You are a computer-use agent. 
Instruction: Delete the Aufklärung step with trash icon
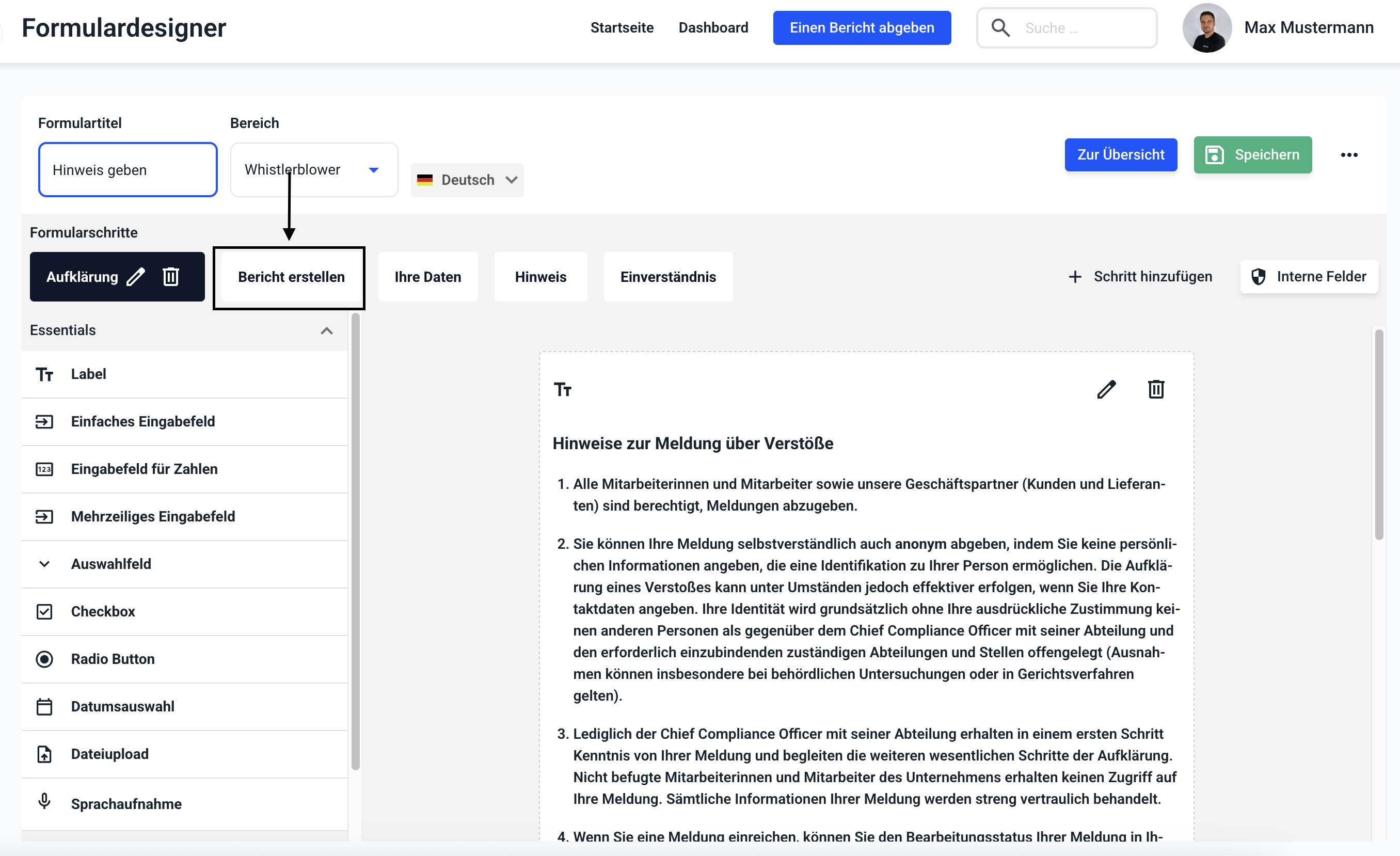pos(171,277)
